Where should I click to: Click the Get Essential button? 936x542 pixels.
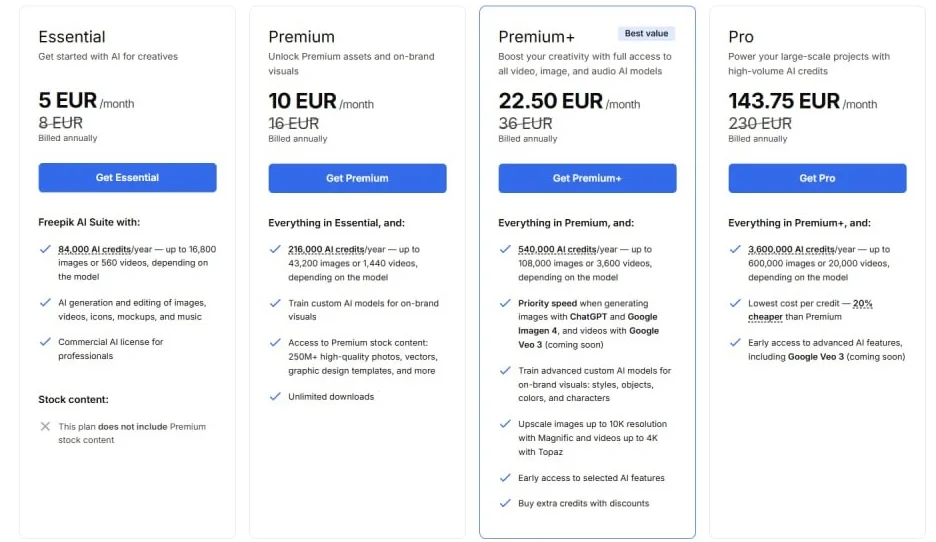pos(127,178)
